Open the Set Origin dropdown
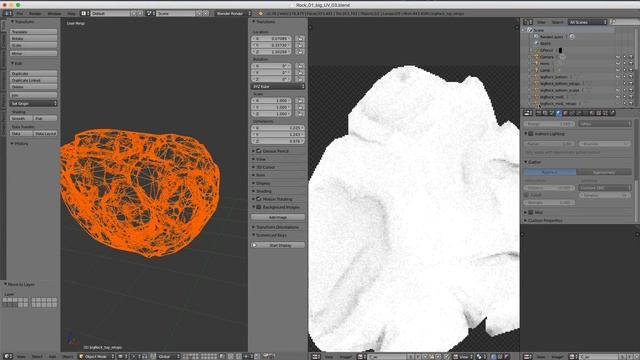This screenshot has width=640, height=360. point(33,103)
